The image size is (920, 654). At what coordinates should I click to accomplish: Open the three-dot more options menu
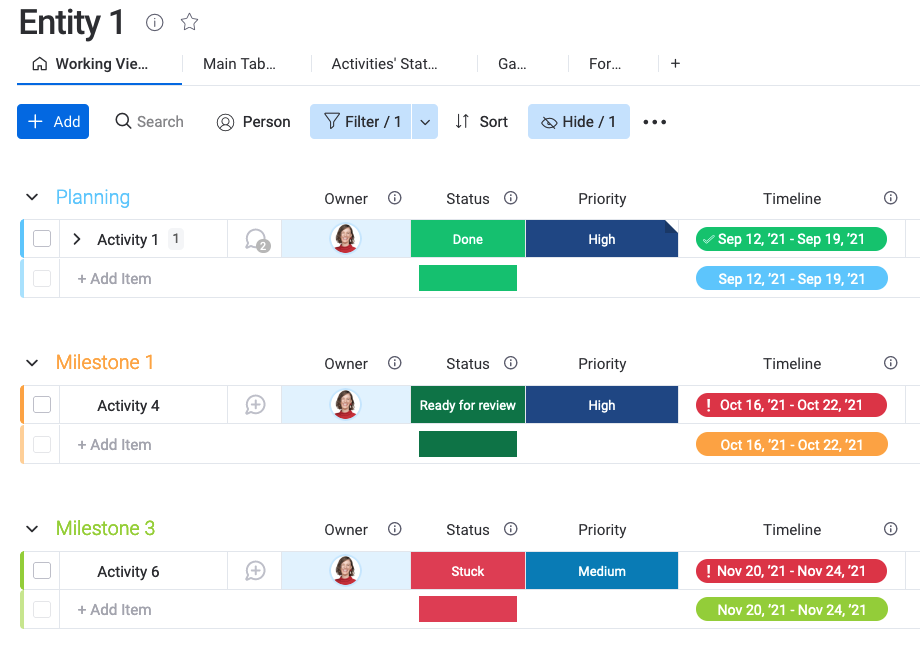654,122
